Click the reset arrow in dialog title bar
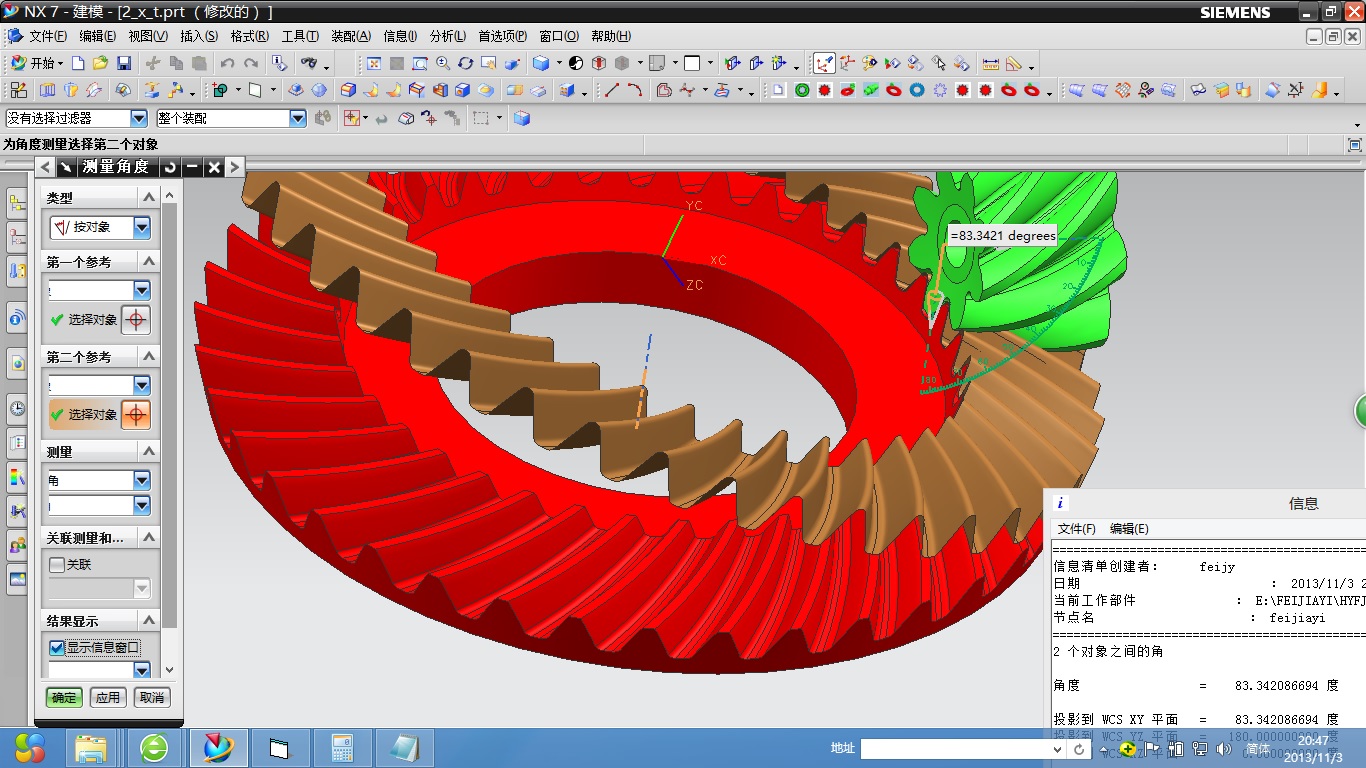Screen dimensions: 1366x768 170,167
